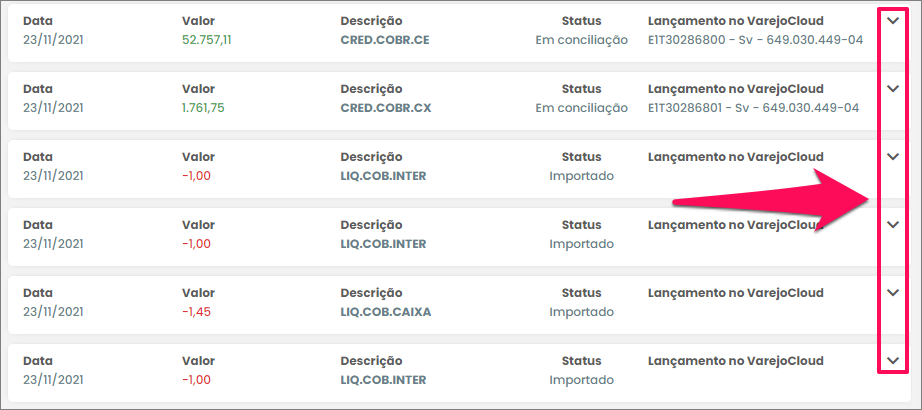922x410 pixels.
Task: Expand the second LIQ.COB.INTER entry chevron
Action: (893, 224)
